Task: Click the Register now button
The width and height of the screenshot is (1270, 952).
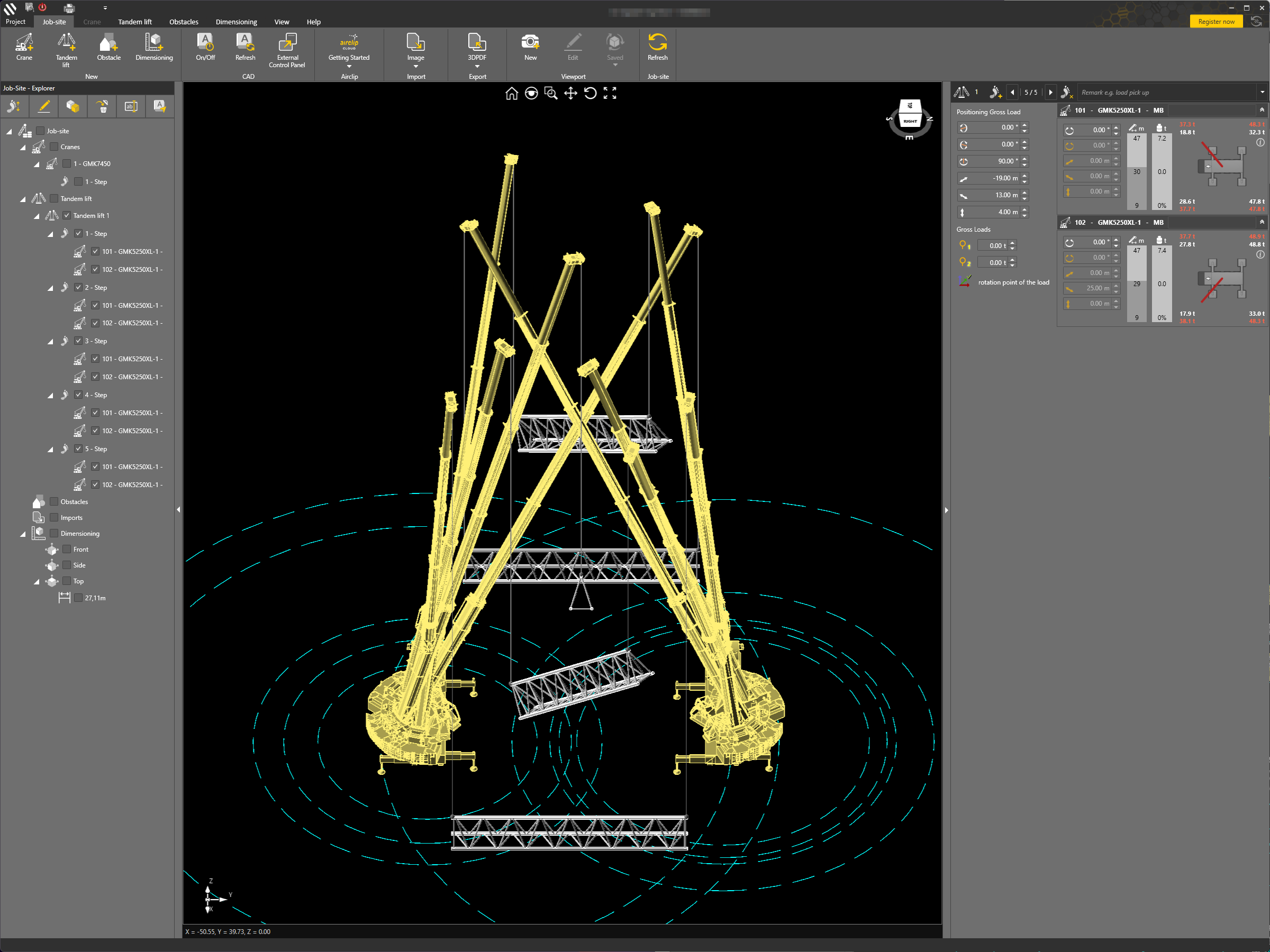Action: click(1216, 22)
